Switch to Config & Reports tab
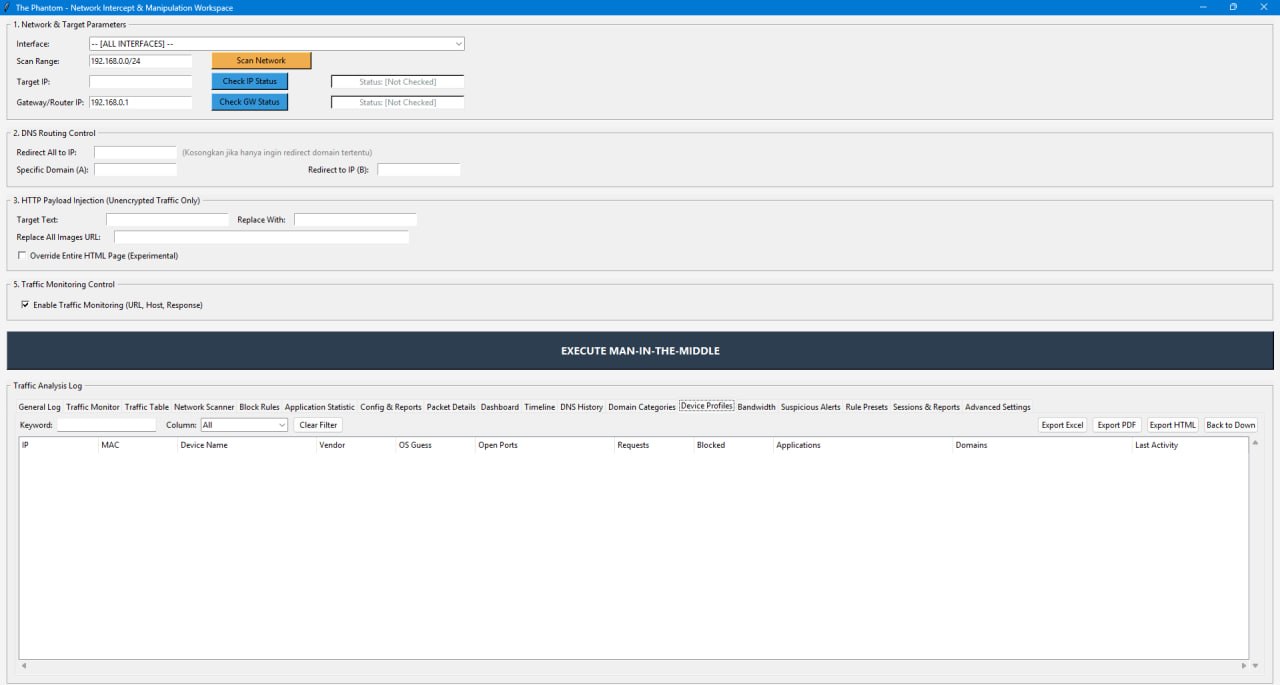Screen dimensions: 1280x685 [x=391, y=407]
